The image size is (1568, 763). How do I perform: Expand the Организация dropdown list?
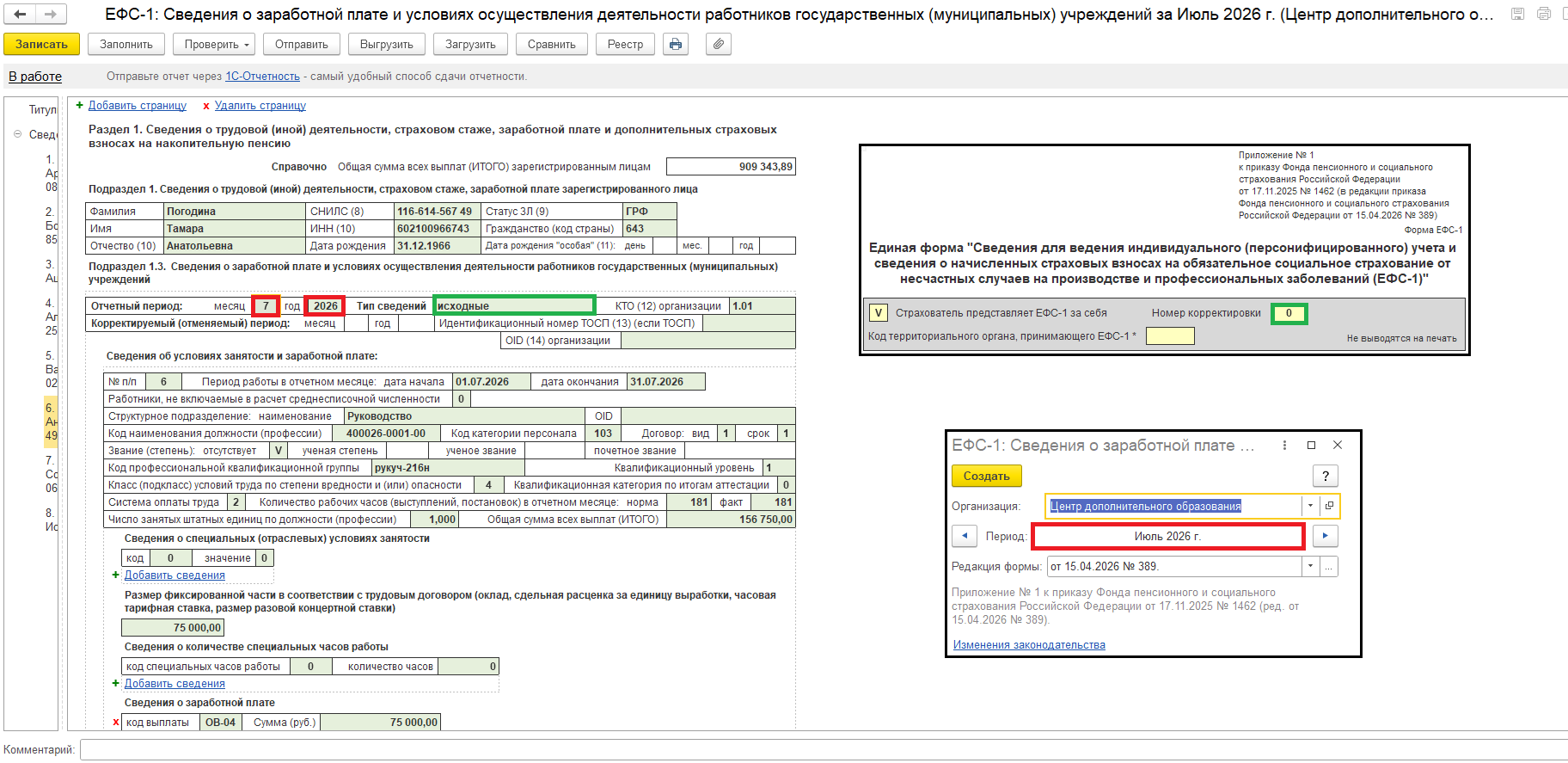tap(1311, 506)
